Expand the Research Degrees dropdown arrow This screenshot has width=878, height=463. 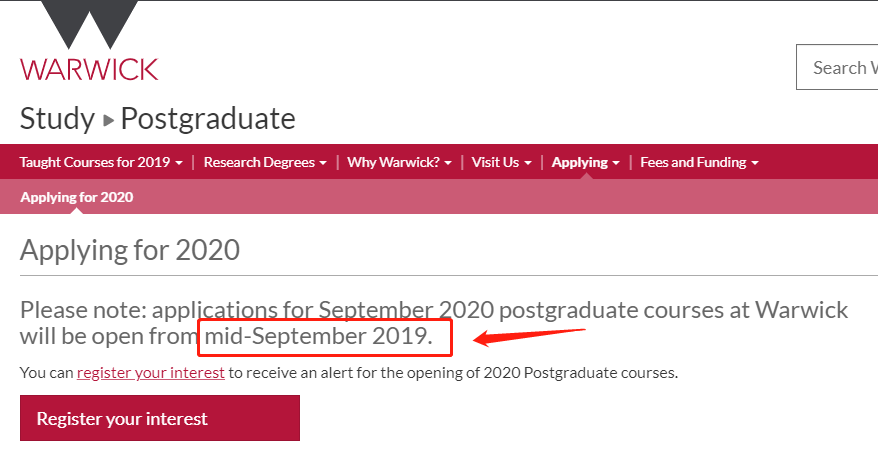tap(323, 163)
